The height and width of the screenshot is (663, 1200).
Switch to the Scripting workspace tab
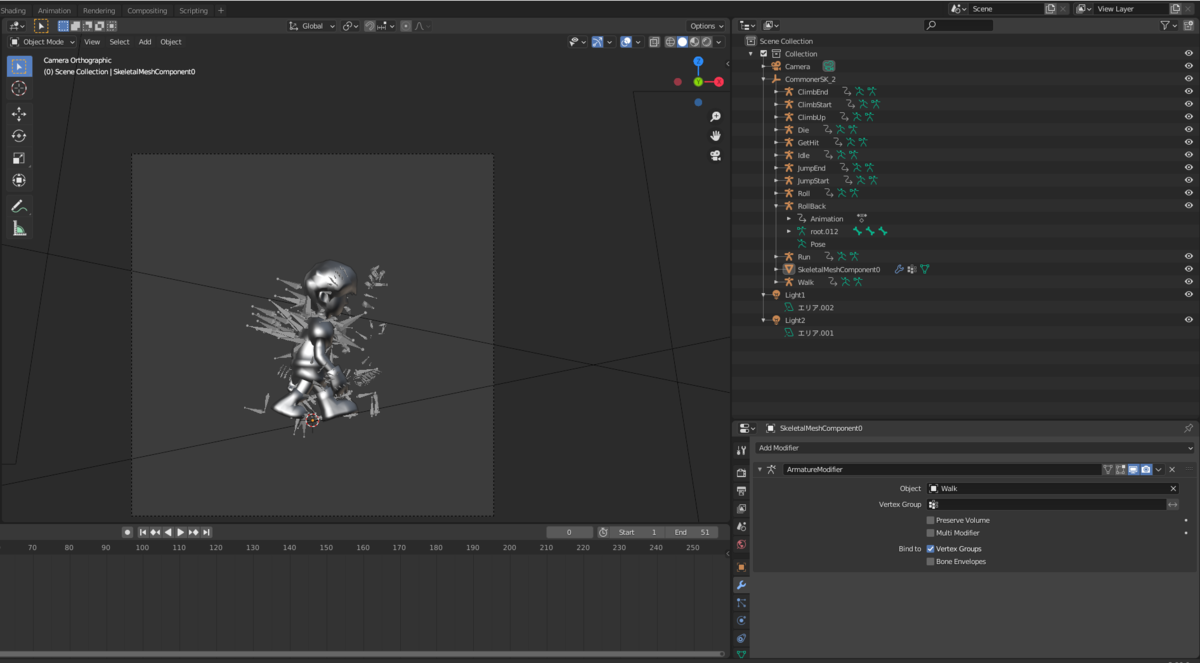click(193, 10)
